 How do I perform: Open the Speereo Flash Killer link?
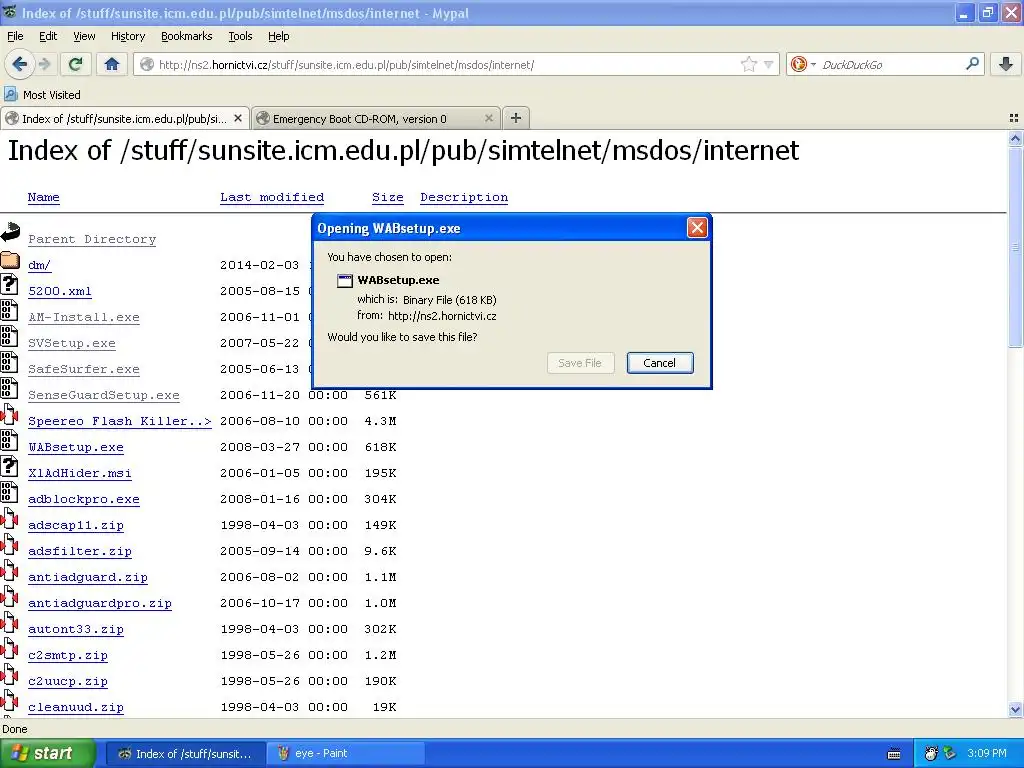tap(120, 421)
